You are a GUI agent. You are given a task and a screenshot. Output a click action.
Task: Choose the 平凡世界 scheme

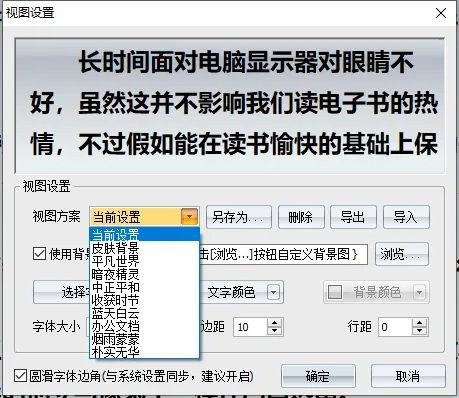[144, 261]
